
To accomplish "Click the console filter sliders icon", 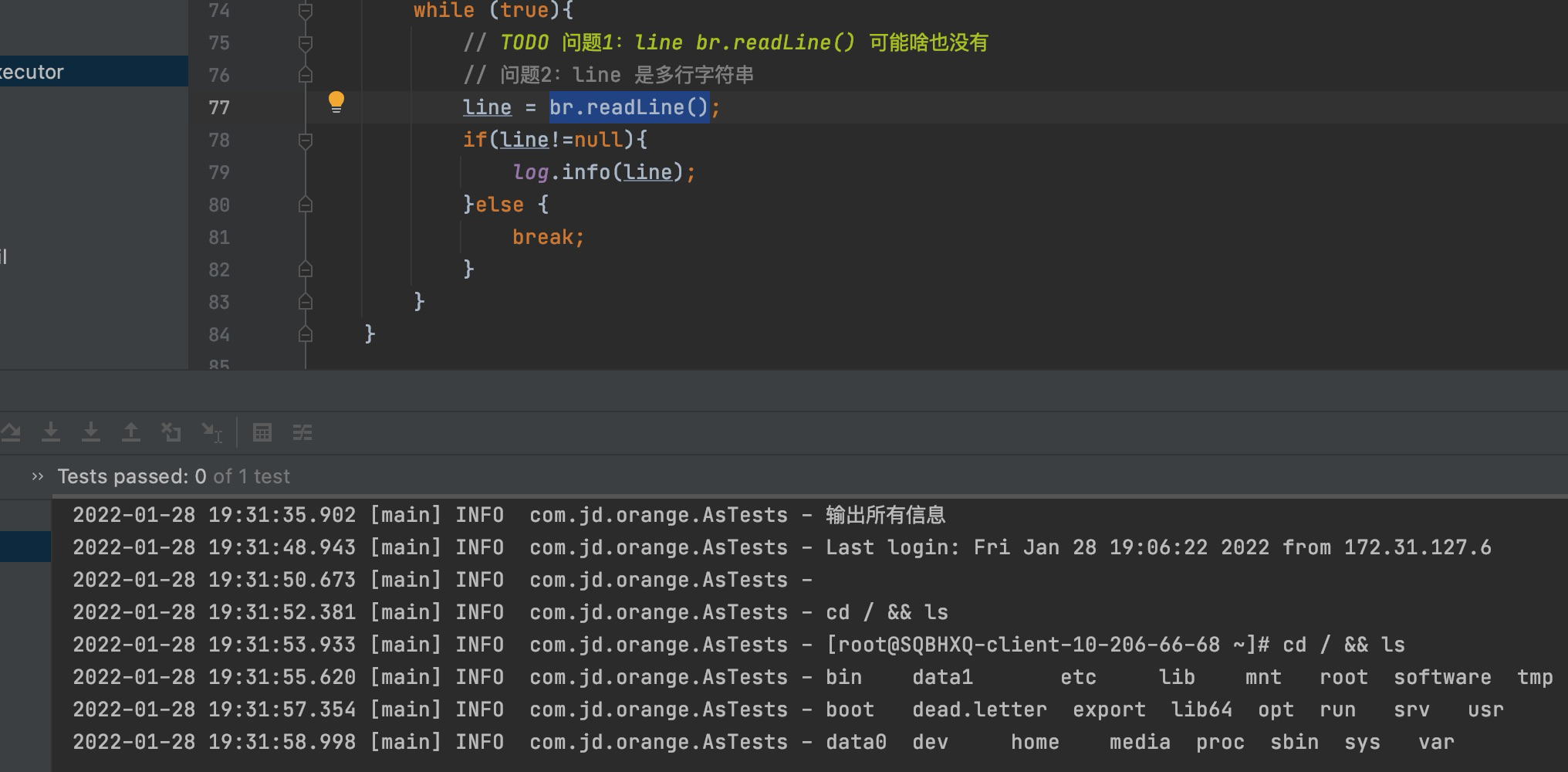I will point(302,432).
